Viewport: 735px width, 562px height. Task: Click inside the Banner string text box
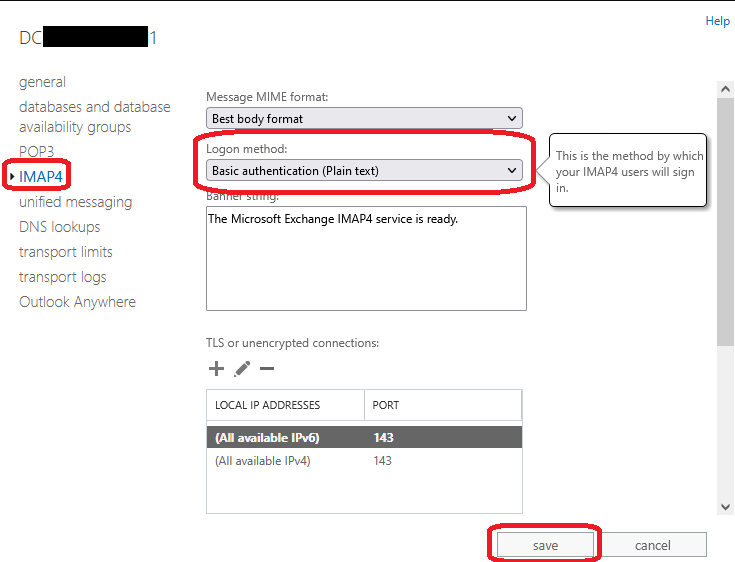(x=366, y=260)
